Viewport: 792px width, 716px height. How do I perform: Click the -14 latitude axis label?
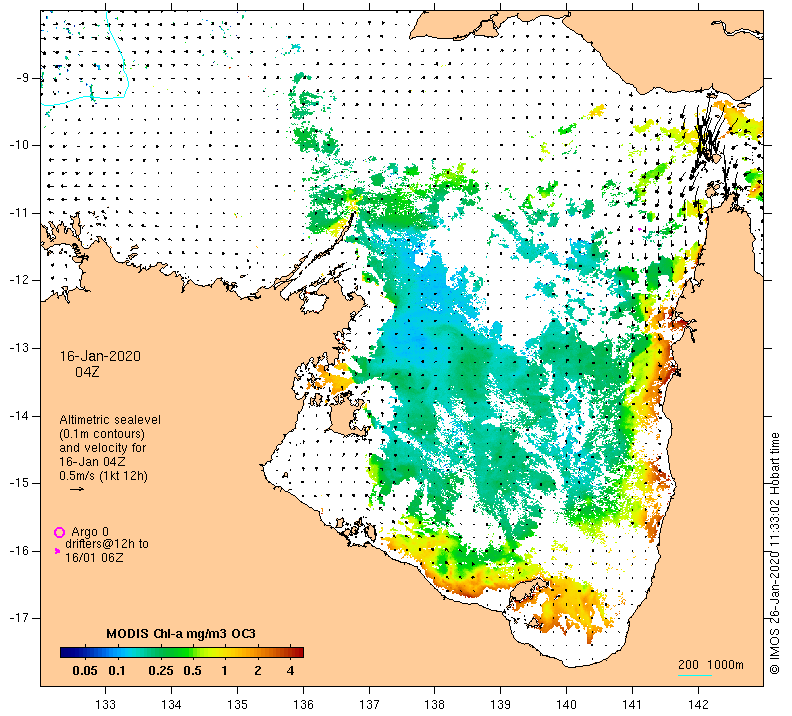tap(19, 416)
